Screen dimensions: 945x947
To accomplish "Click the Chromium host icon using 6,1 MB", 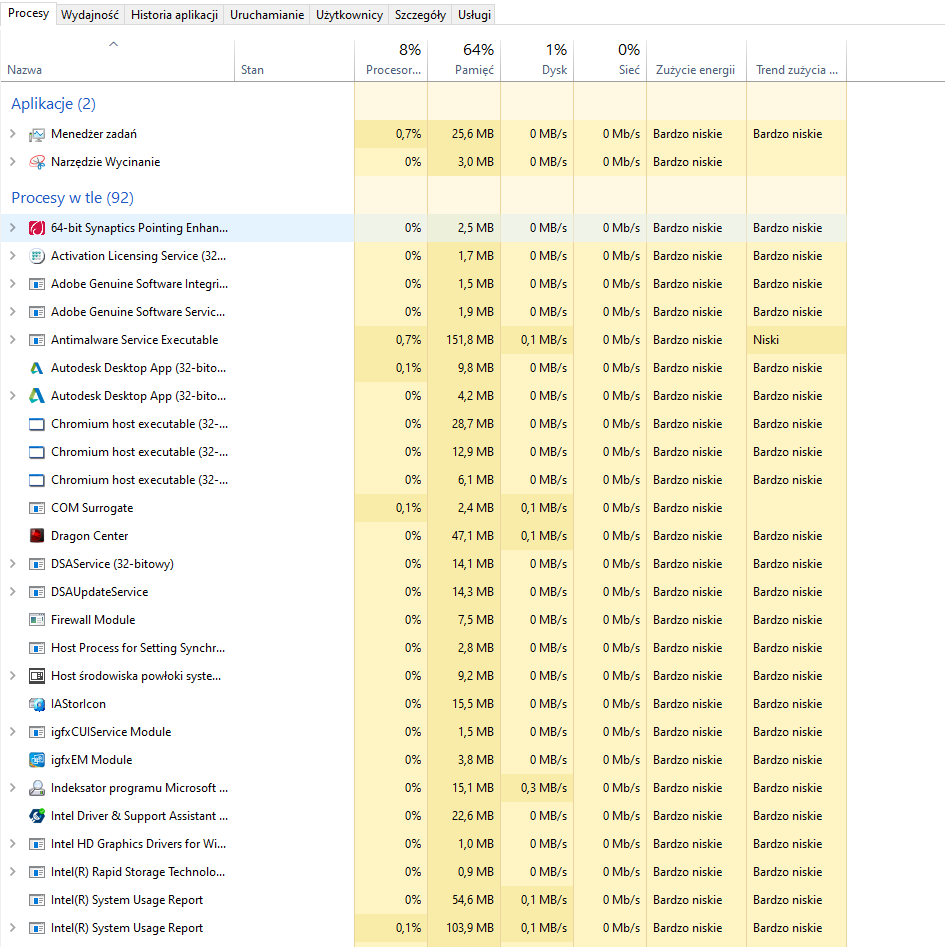I will pos(37,480).
